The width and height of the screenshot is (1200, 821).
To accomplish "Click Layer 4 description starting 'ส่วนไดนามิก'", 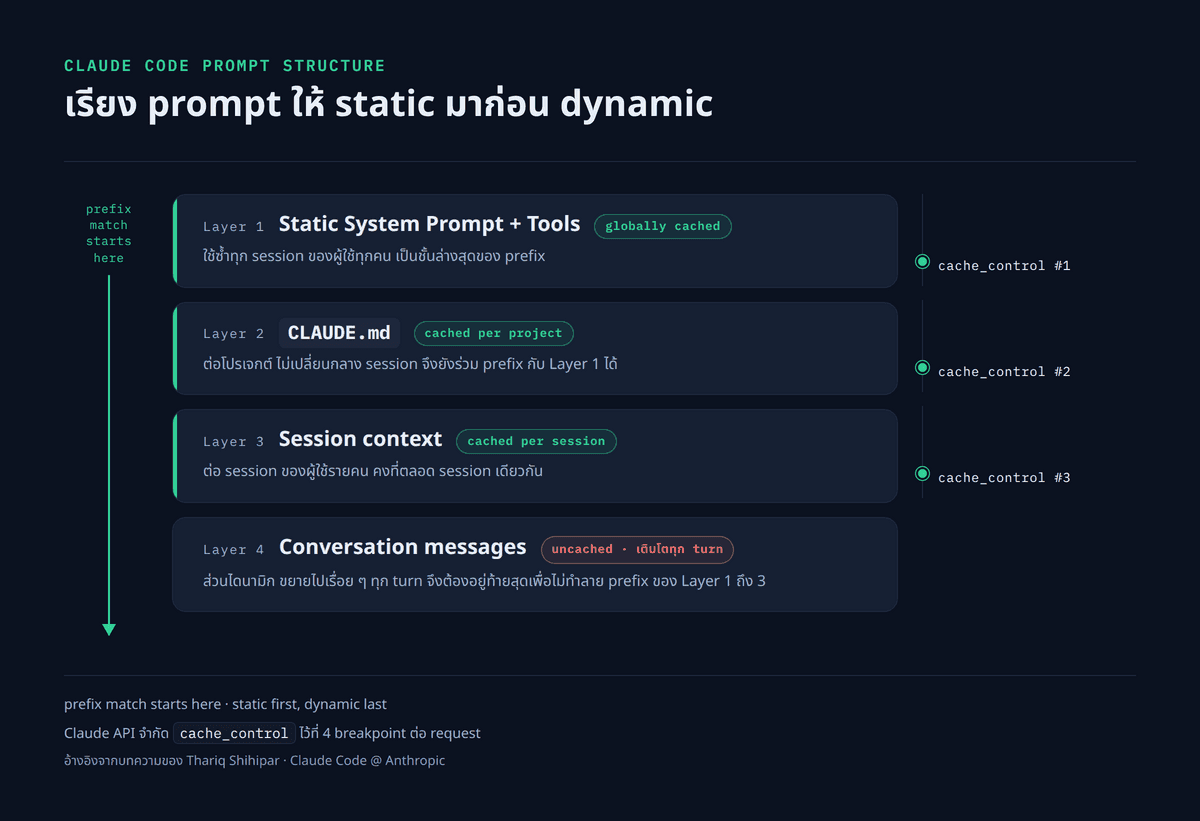I will click(484, 580).
